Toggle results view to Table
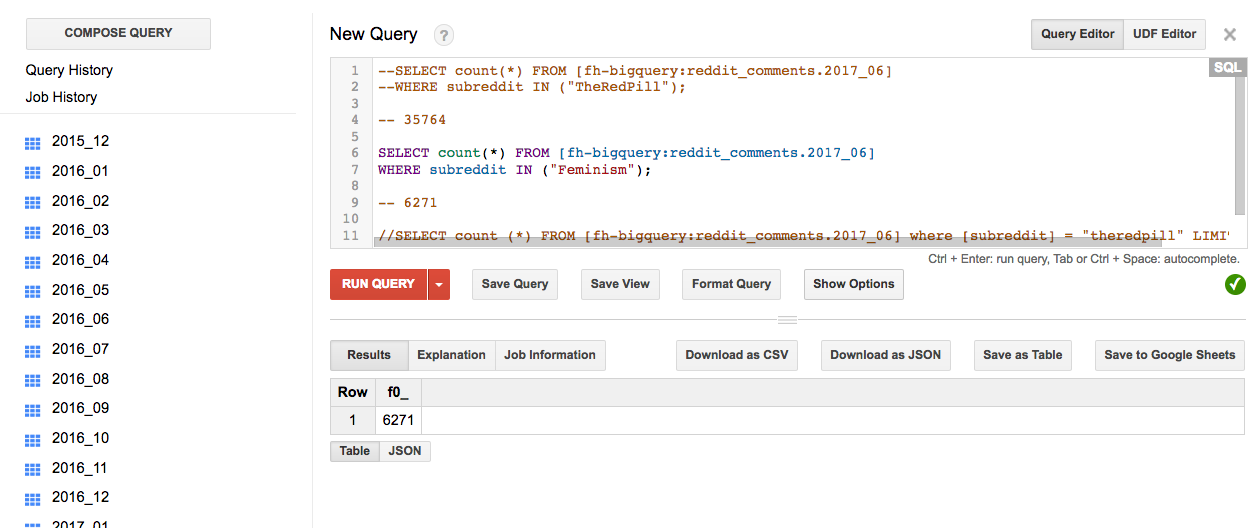1255x528 pixels. tap(354, 451)
